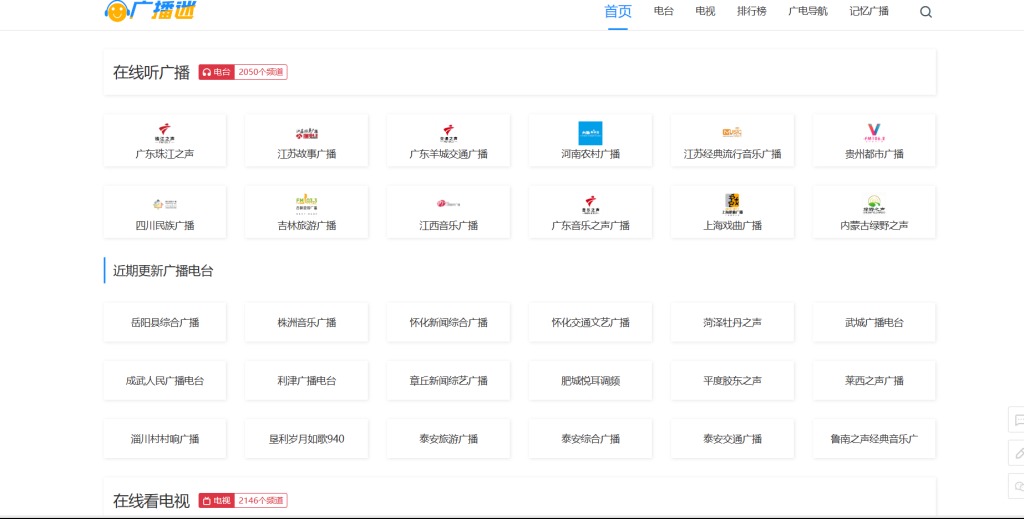
Task: Click the comment icon on right edge
Action: 1017,420
